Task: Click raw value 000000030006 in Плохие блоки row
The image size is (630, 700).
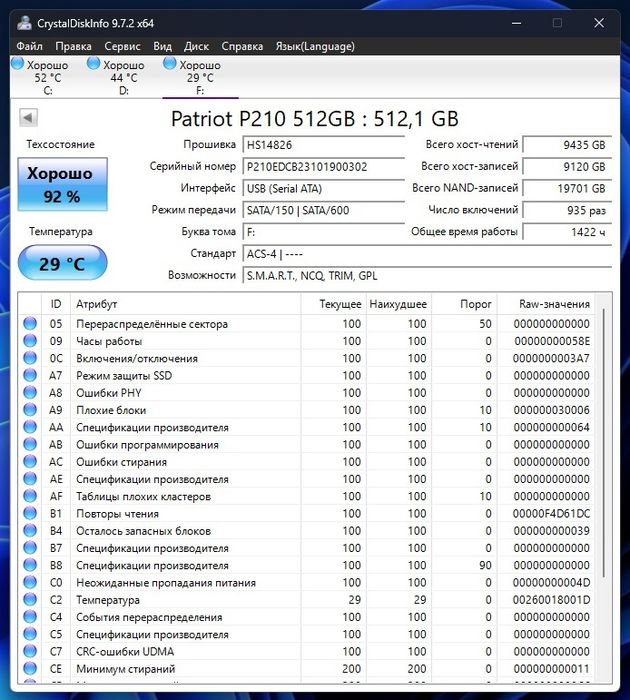Action: tap(551, 410)
